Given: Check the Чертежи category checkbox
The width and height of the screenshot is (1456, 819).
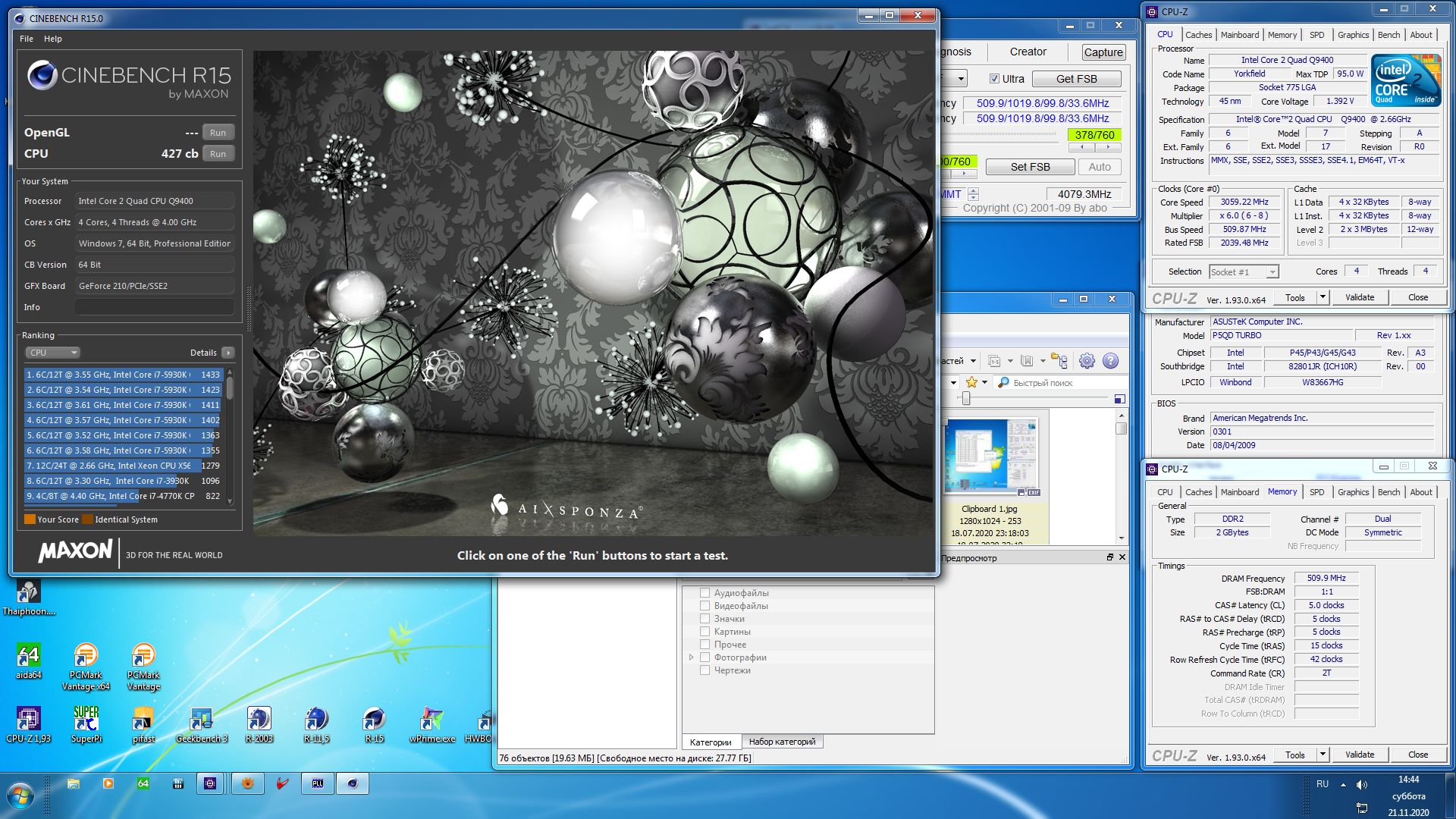Looking at the screenshot, I should point(704,670).
